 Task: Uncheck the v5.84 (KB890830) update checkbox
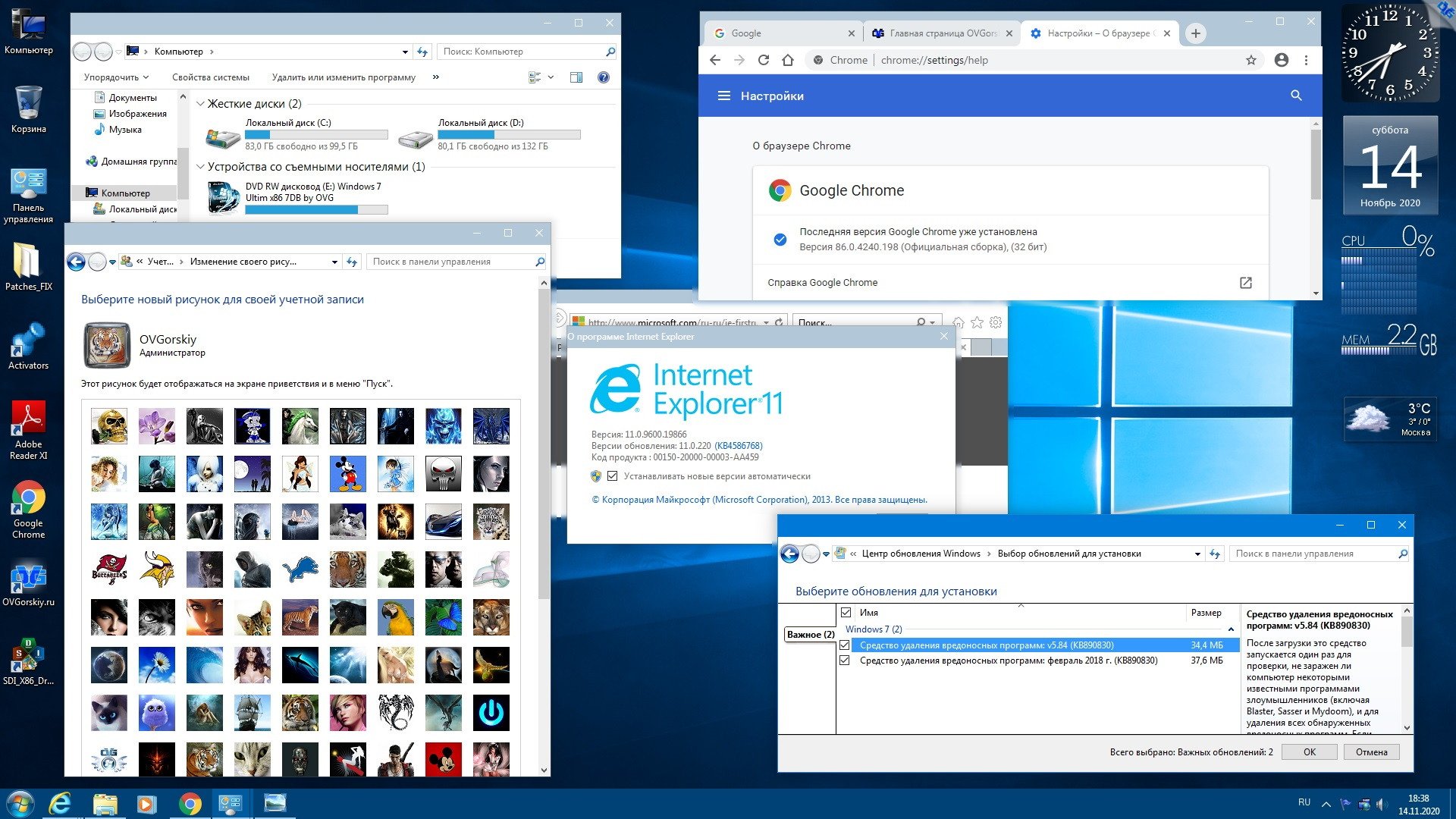tap(845, 645)
